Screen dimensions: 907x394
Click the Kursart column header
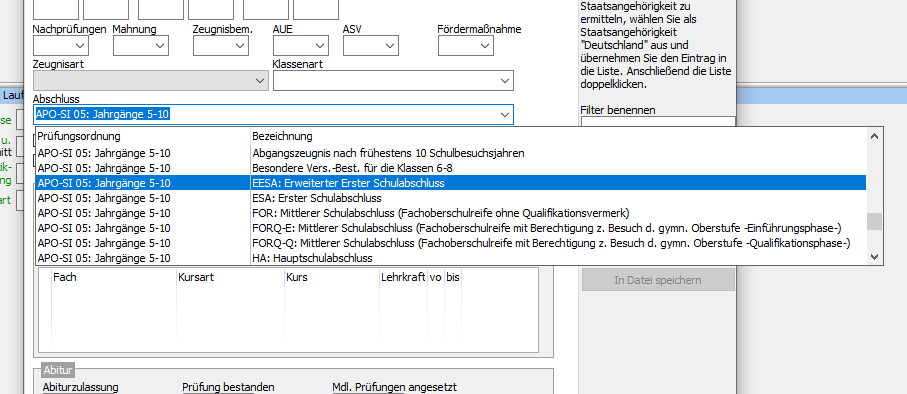230,277
